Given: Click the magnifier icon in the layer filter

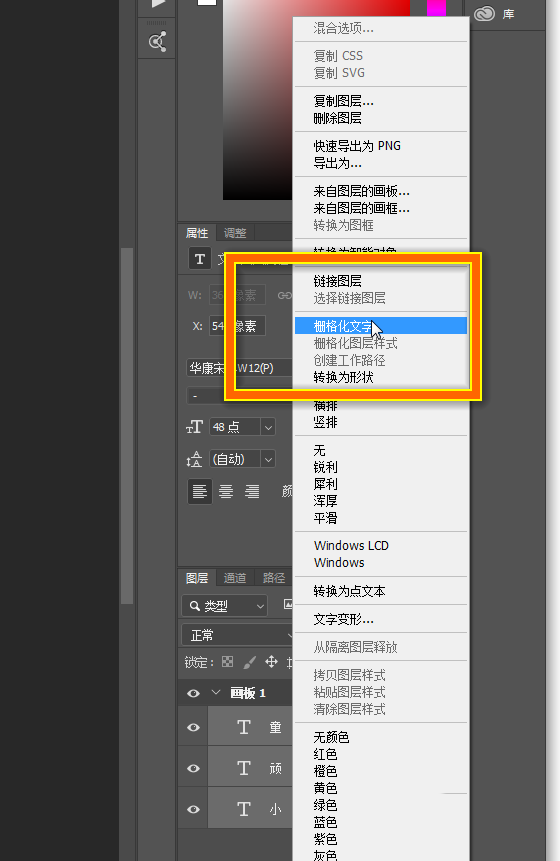Looking at the screenshot, I should (194, 606).
